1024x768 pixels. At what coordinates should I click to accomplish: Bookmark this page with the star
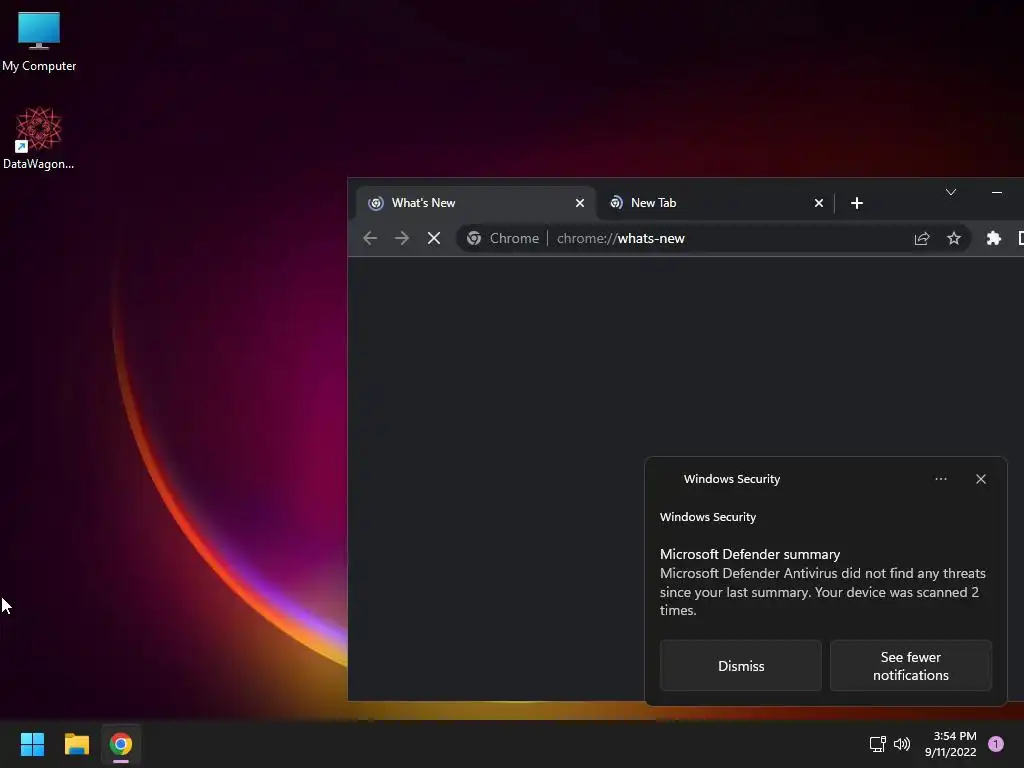coord(953,238)
